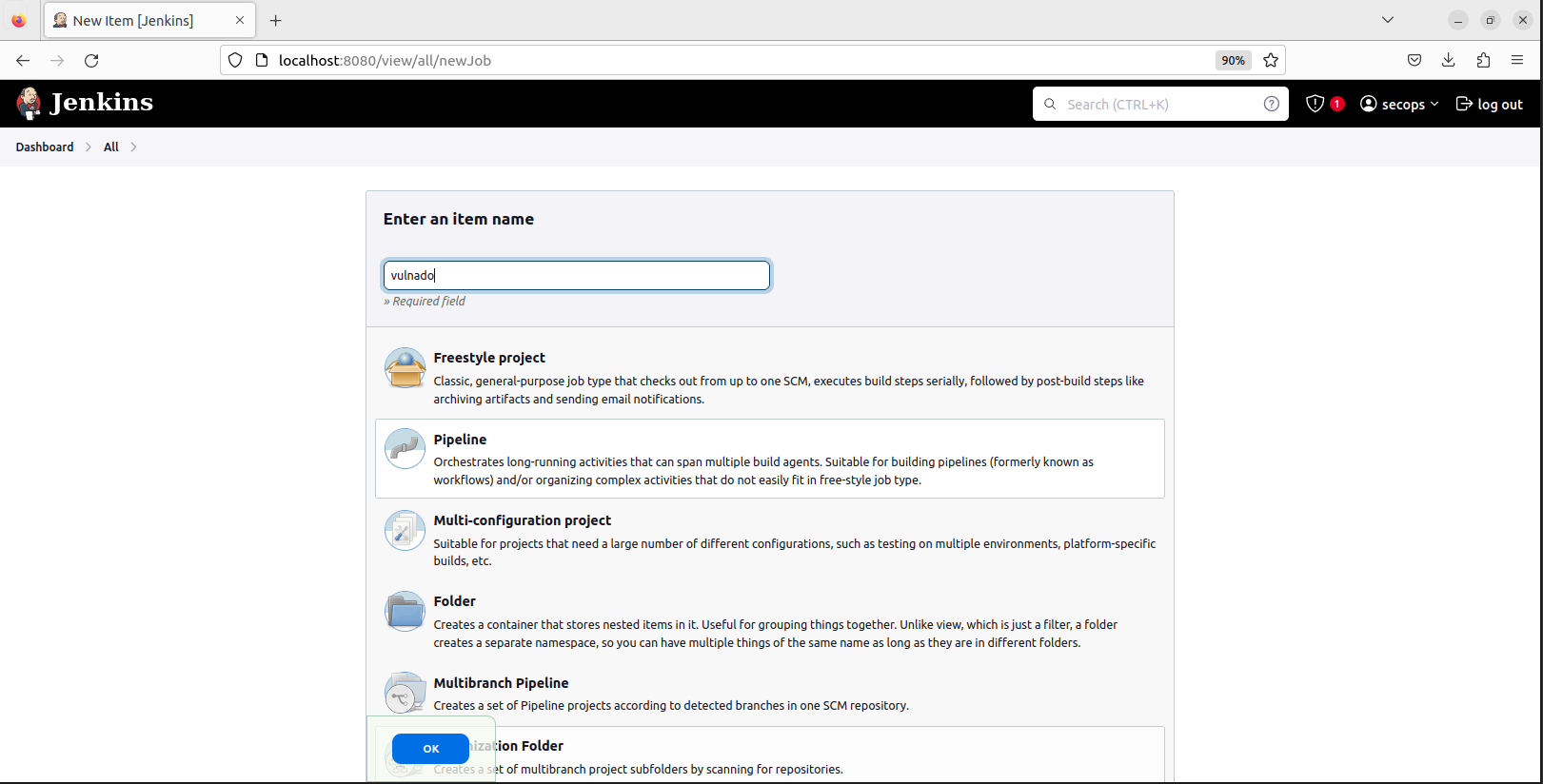Screen dimensions: 1543x784
Task: Expand the Dashboard breadcrumb chevron
Action: click(89, 147)
